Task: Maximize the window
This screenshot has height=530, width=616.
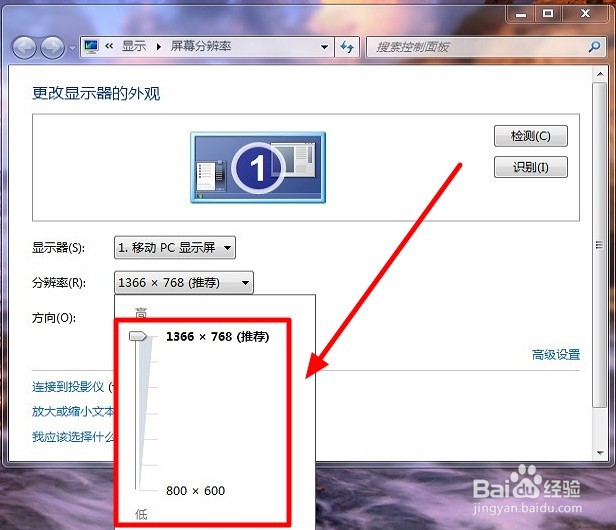Action: 548,14
